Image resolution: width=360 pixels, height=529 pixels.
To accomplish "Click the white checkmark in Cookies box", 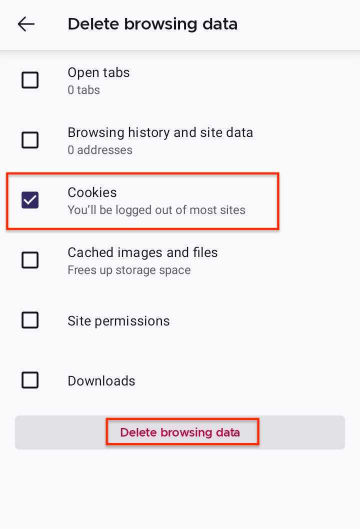I will click(x=30, y=200).
